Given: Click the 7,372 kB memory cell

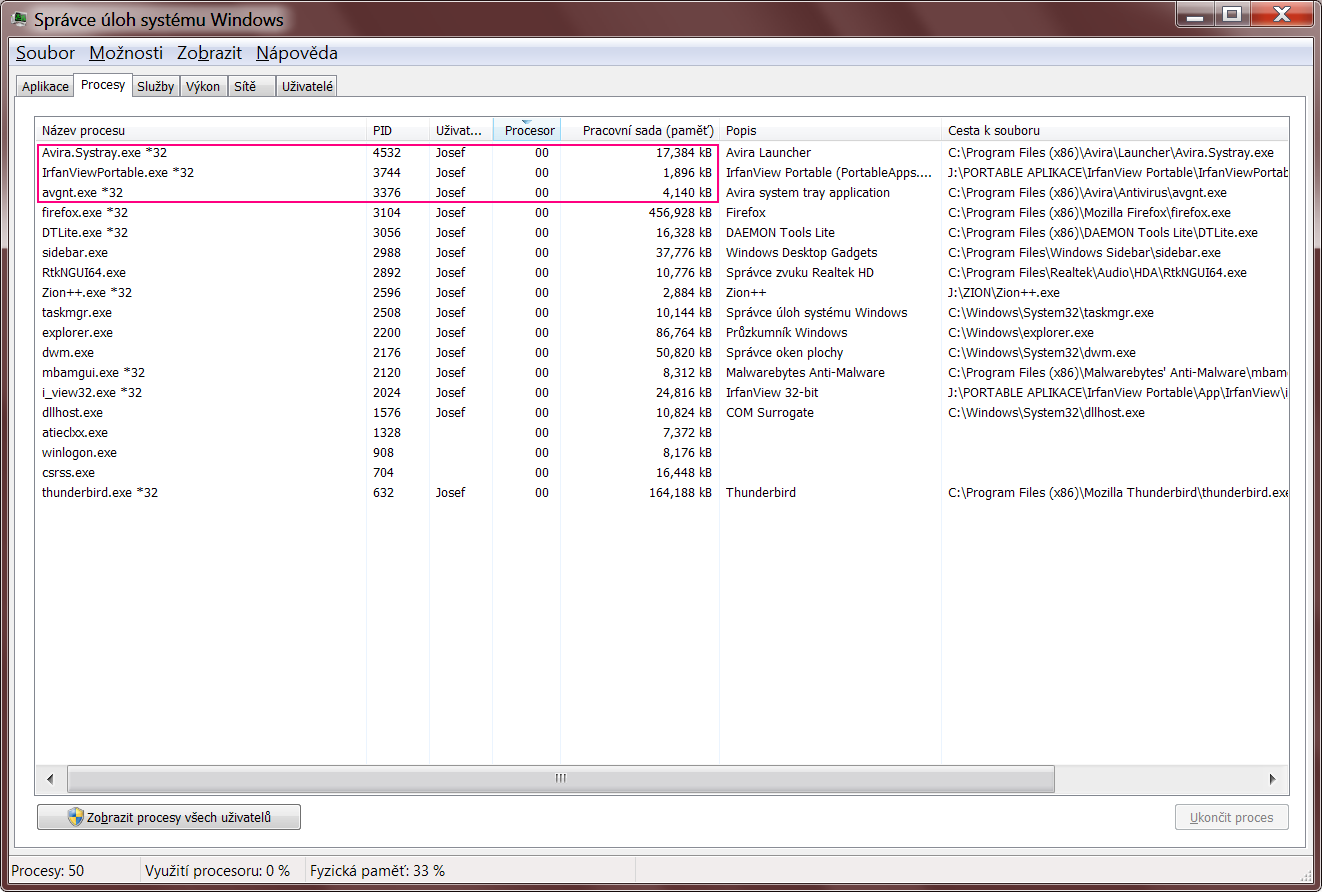Looking at the screenshot, I should coord(687,432).
